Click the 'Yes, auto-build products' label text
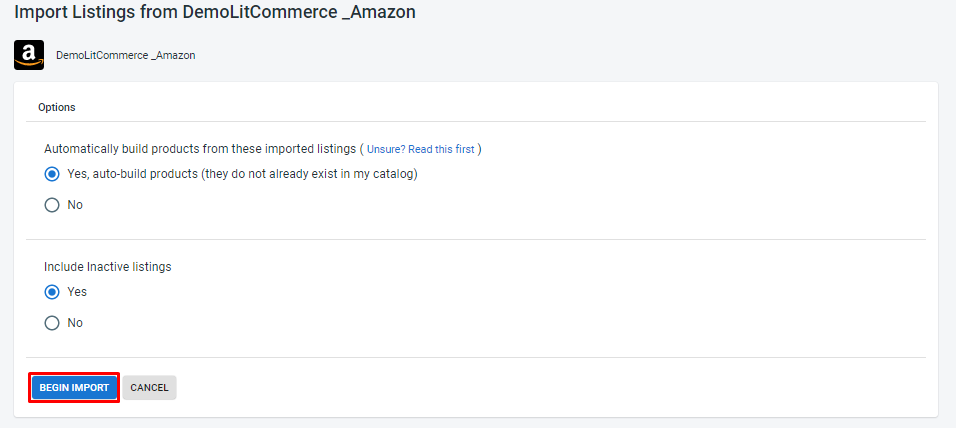Image resolution: width=956 pixels, height=428 pixels. point(132,174)
